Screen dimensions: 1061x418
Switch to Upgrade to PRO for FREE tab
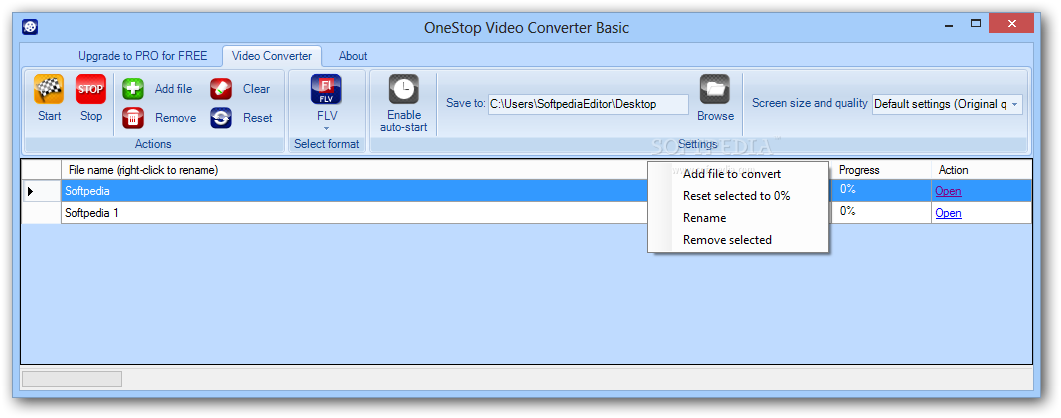coord(143,56)
